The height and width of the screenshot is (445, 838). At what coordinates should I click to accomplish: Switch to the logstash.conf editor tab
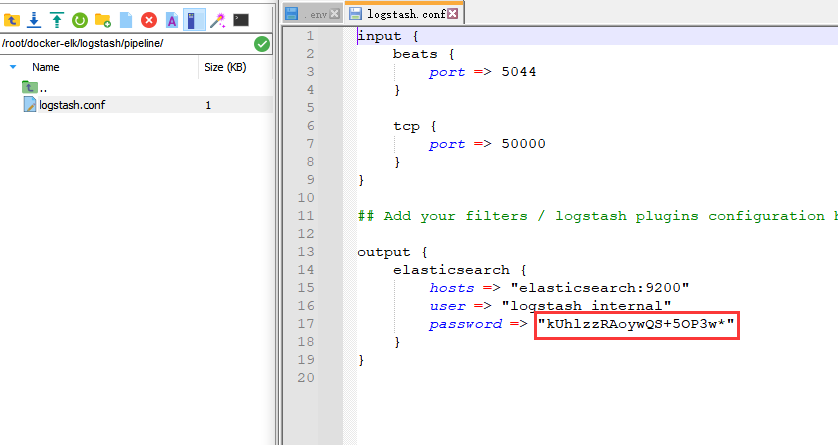(x=406, y=14)
